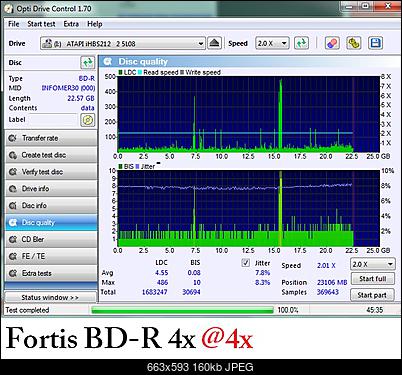Click the green progress bar

182,310
